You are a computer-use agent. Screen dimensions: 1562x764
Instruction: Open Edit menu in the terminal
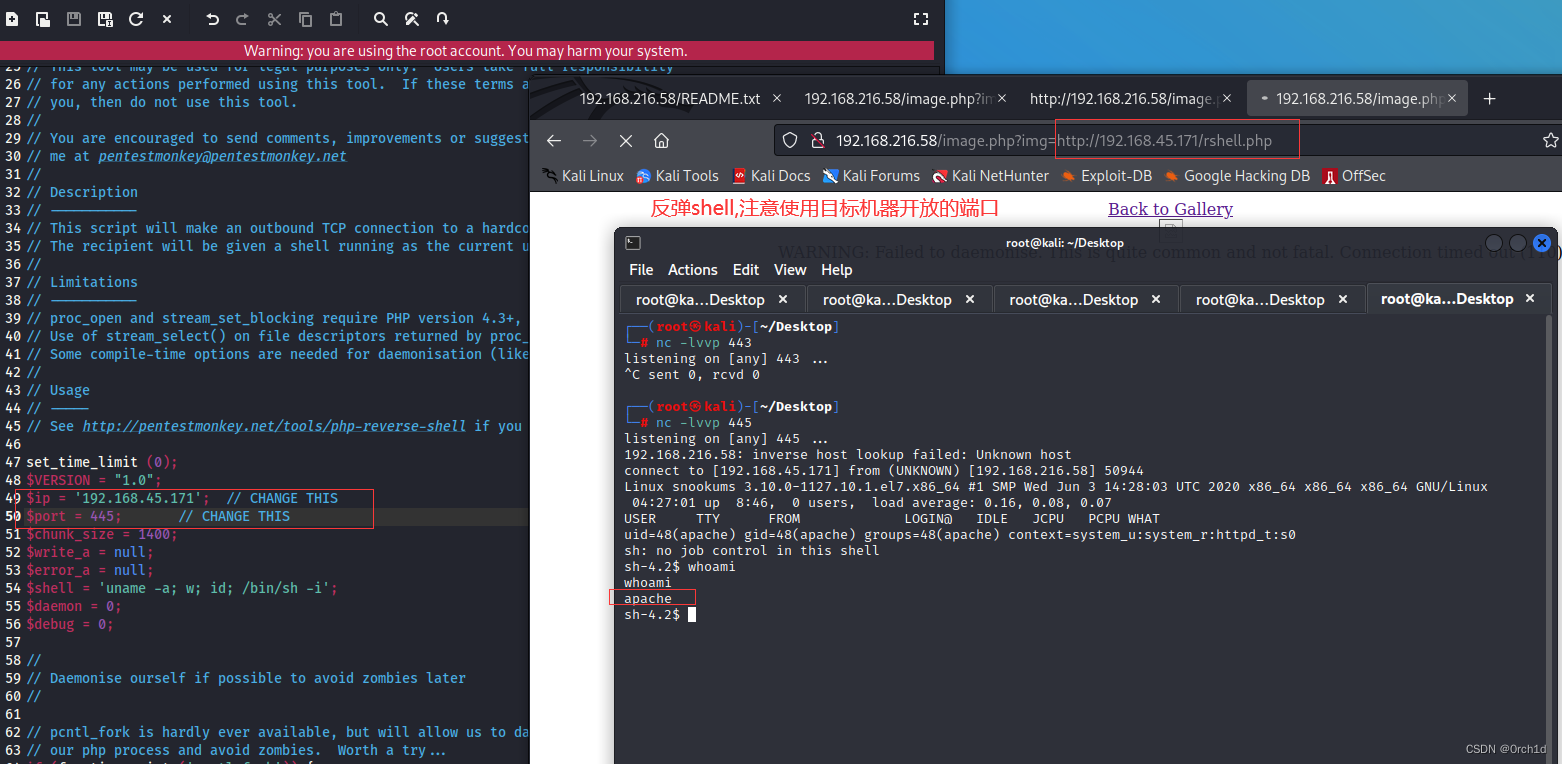point(746,270)
